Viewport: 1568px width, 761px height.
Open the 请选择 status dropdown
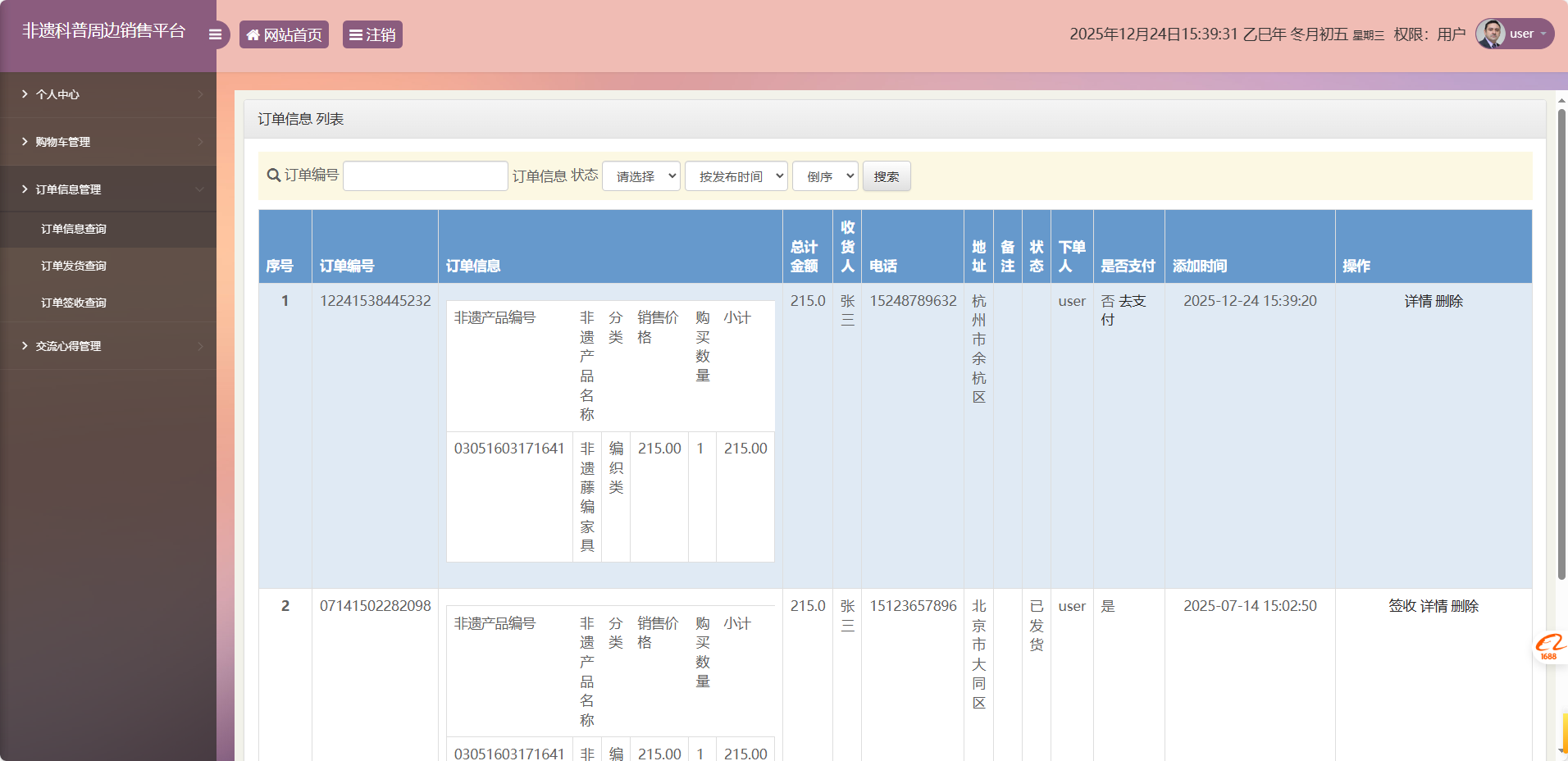(x=640, y=175)
